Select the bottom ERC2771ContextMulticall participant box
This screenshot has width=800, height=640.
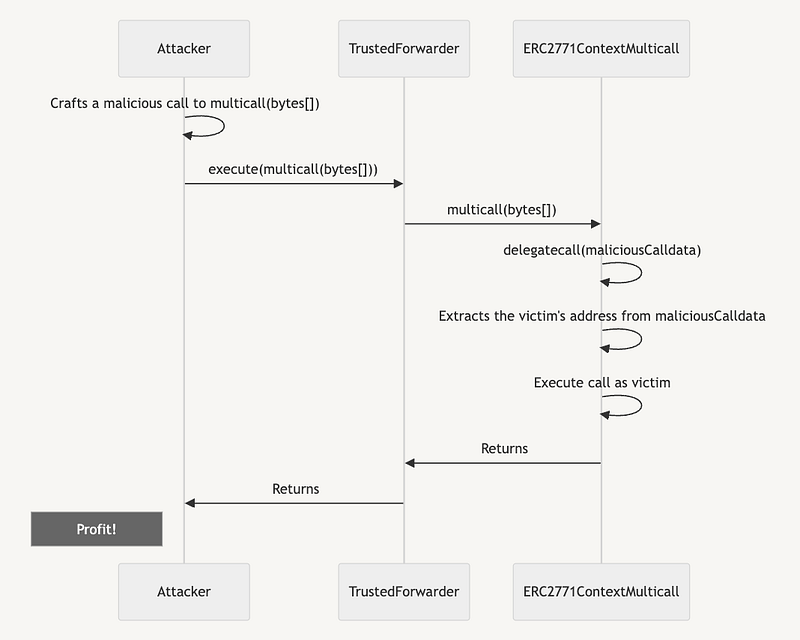[601, 591]
